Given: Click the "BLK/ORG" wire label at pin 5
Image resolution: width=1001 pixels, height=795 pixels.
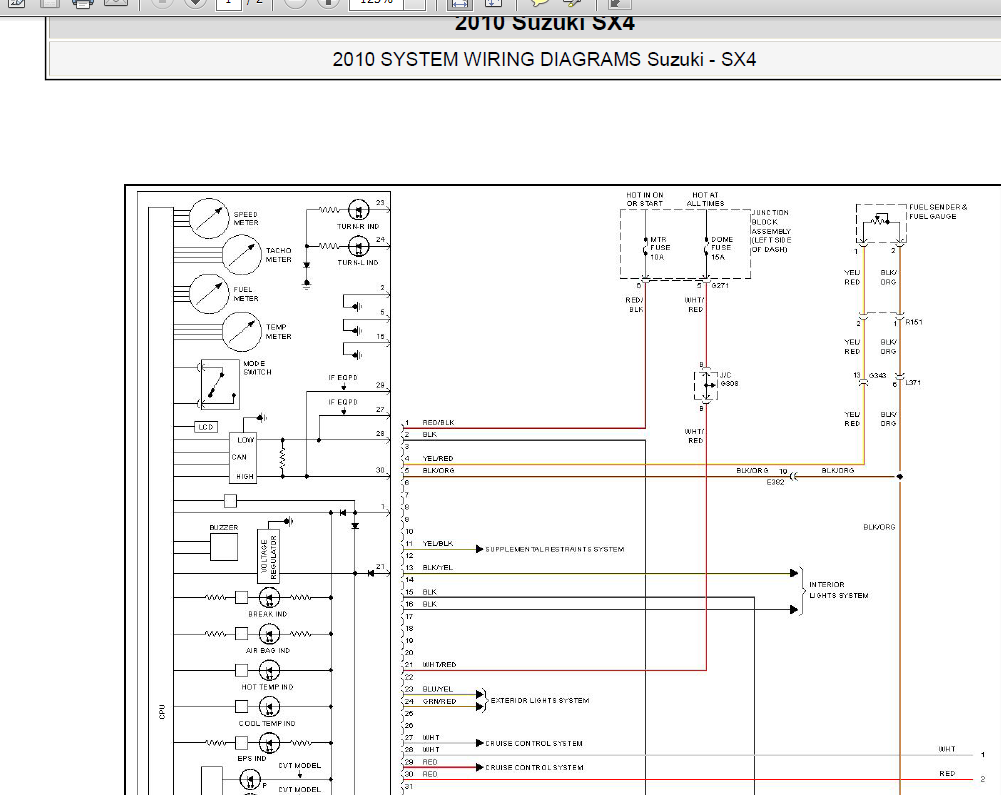Looking at the screenshot, I should click(439, 471).
